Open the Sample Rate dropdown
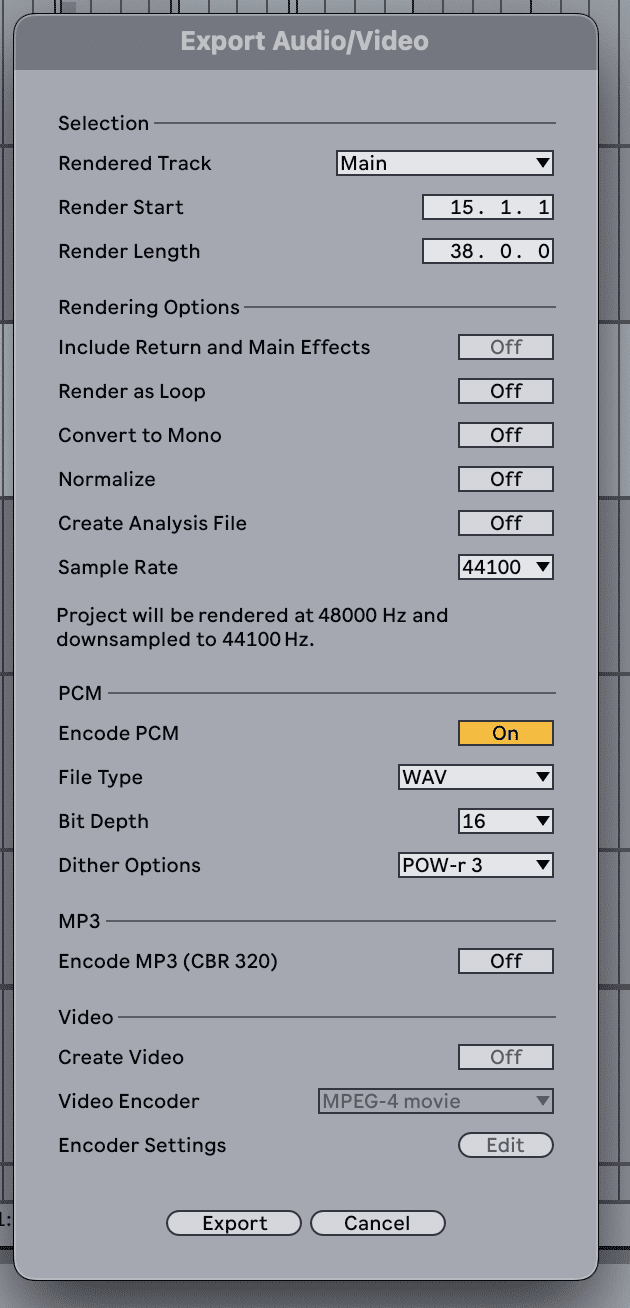This screenshot has width=630, height=1308. coord(505,567)
